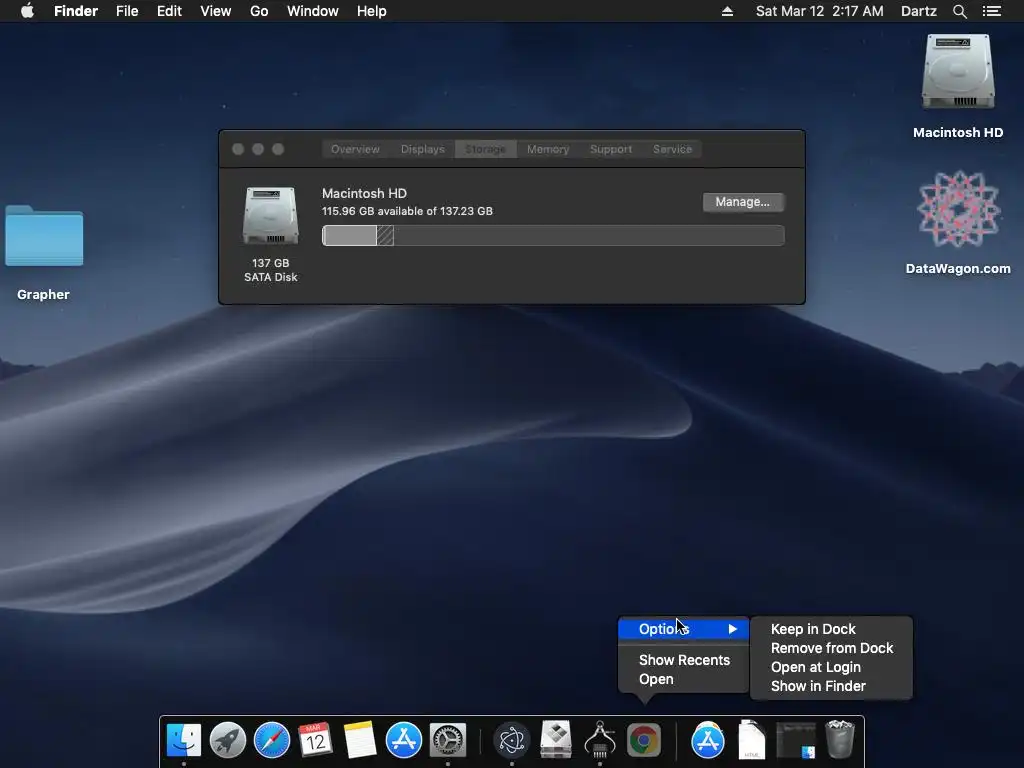Click the '137 GB SATA Disk' label
1024x768 pixels.
[270, 270]
